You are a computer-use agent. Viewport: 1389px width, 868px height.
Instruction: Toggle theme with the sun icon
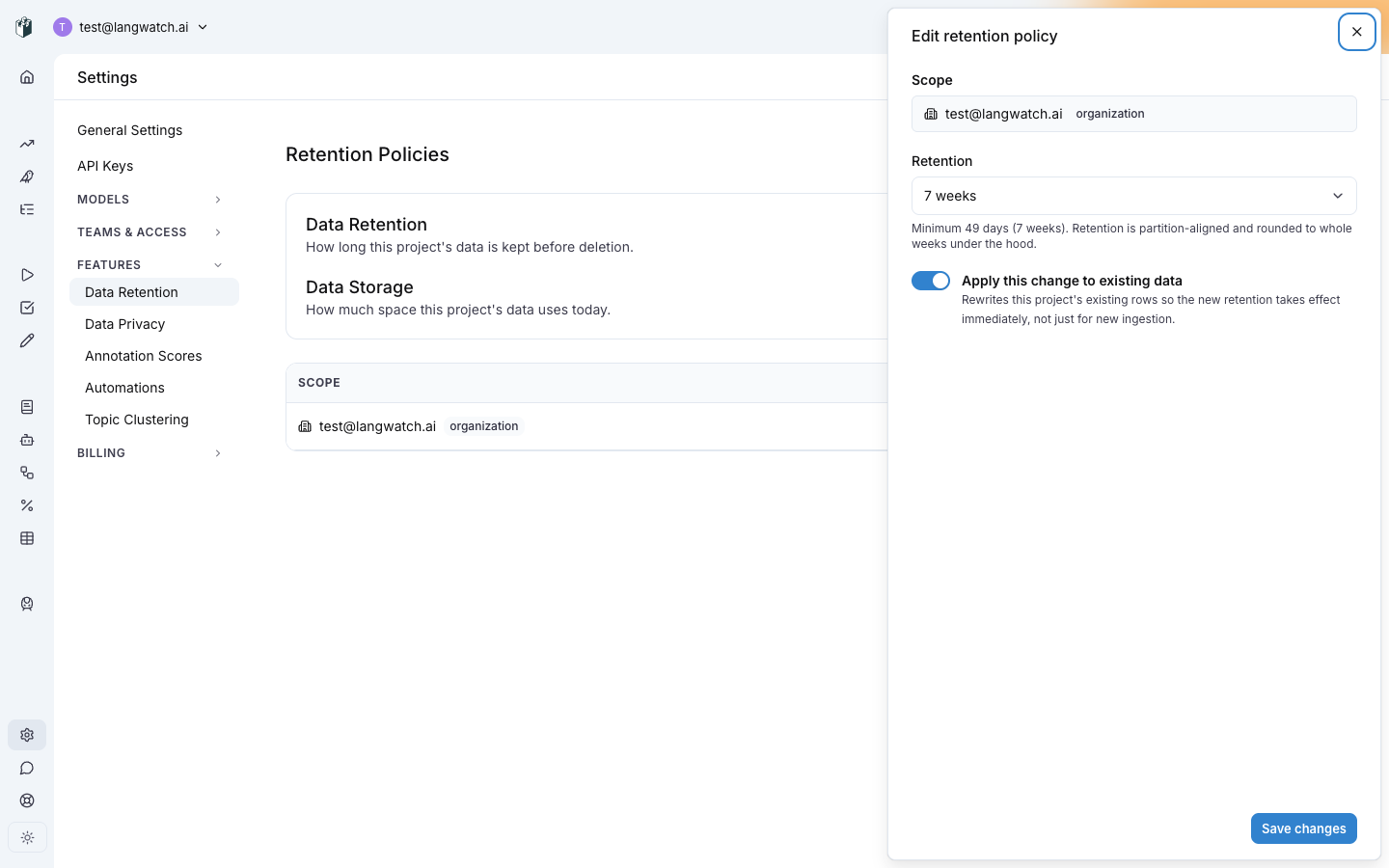tap(27, 838)
